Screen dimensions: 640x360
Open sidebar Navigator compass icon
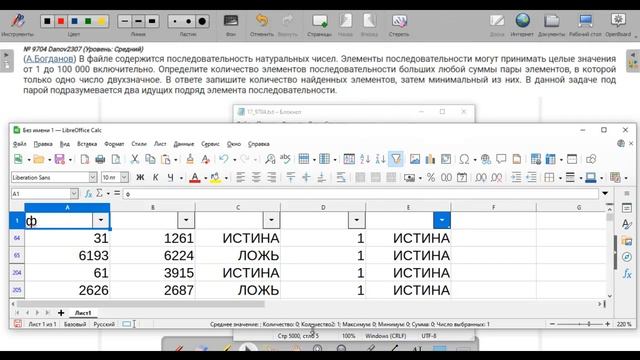(627, 257)
